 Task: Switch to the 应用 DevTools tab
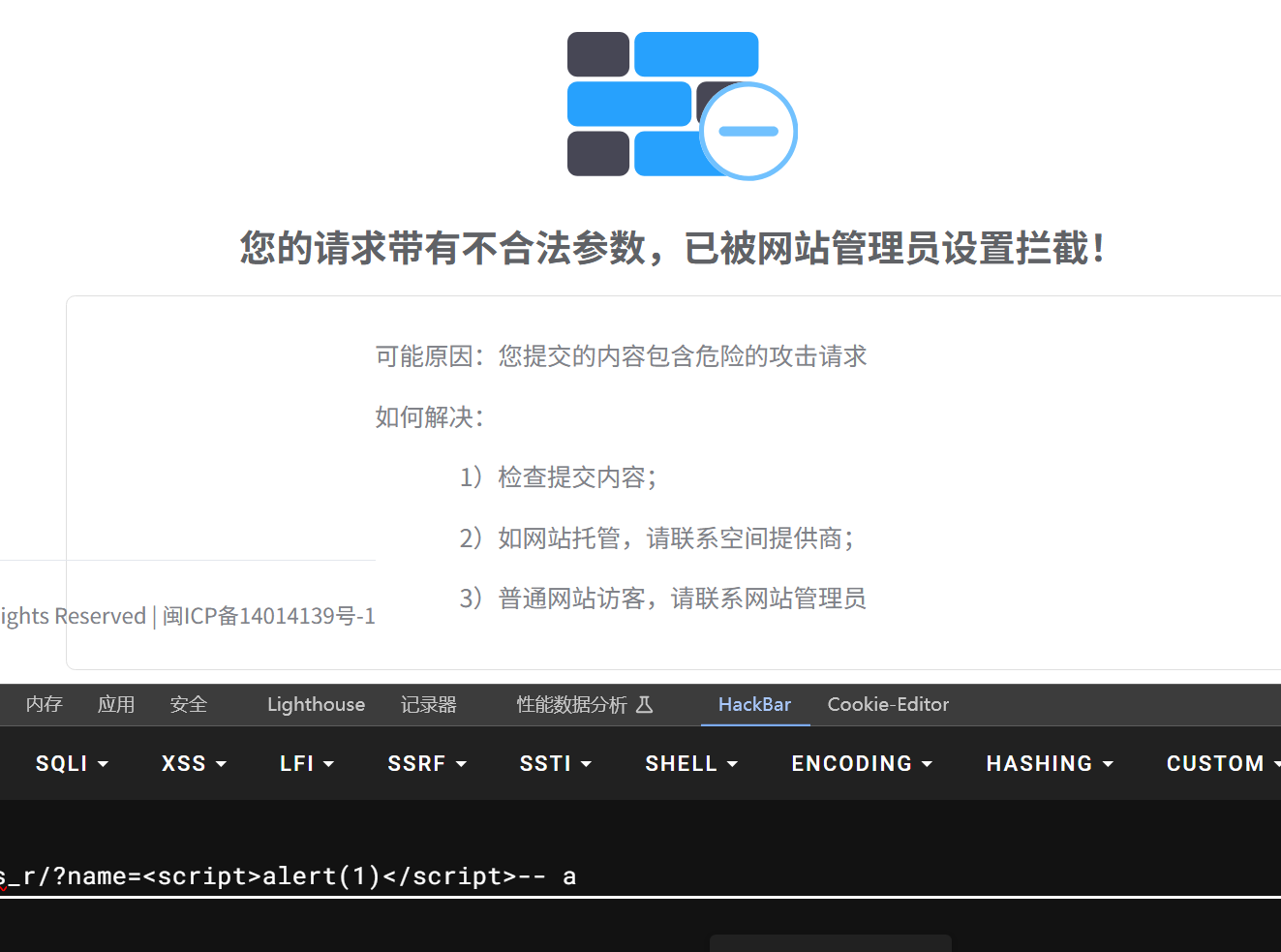116,705
